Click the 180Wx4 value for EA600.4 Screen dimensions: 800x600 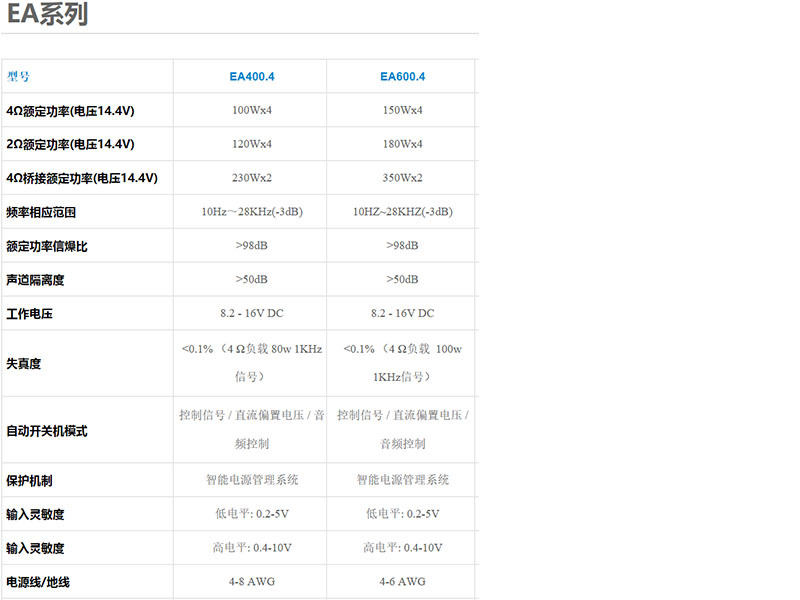(402, 144)
